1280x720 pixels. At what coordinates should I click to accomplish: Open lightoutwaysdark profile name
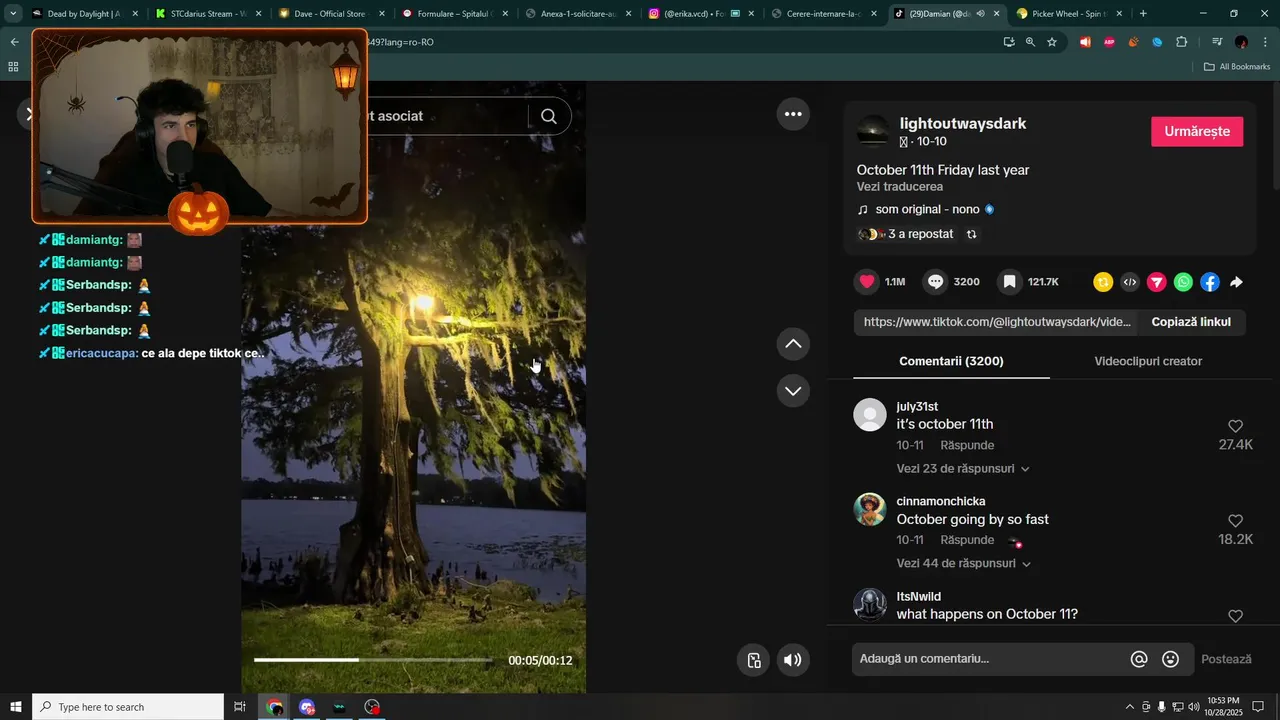coord(963,124)
